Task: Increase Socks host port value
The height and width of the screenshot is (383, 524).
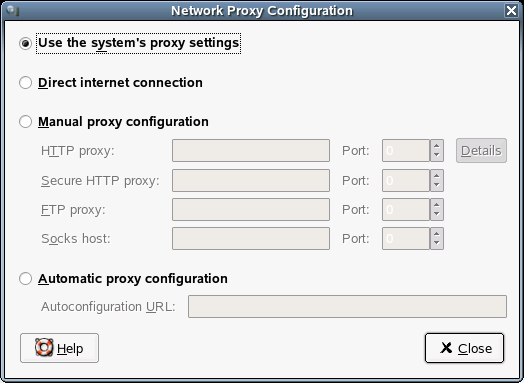Action: (x=436, y=233)
